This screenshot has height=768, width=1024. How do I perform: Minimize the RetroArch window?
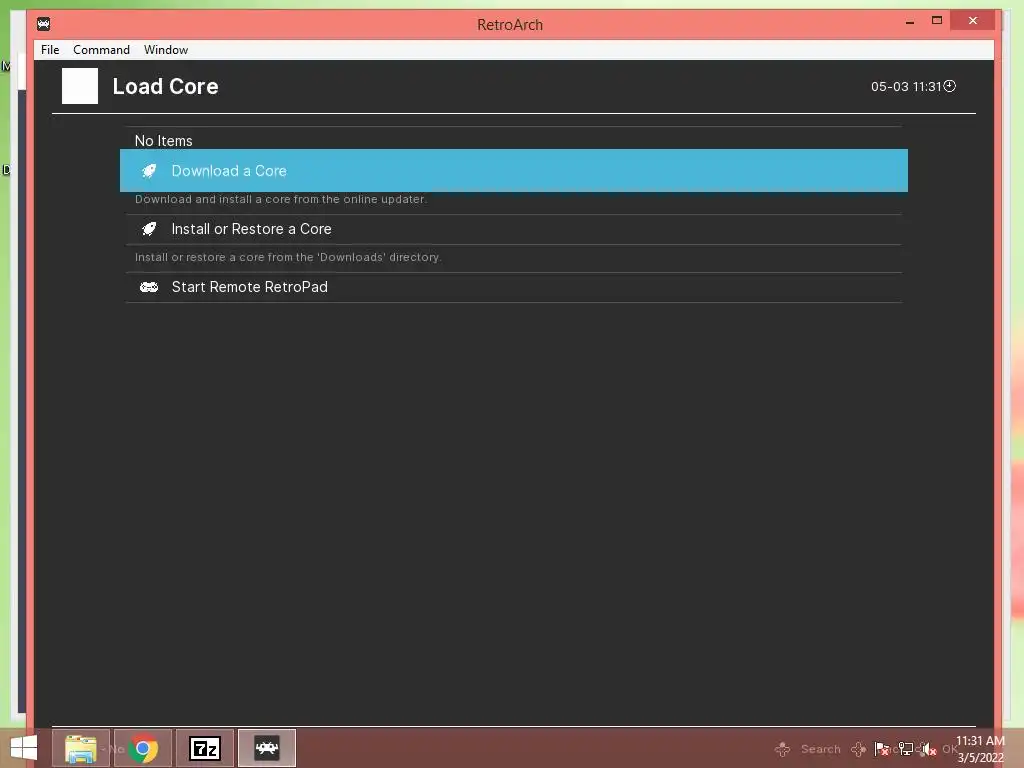910,22
